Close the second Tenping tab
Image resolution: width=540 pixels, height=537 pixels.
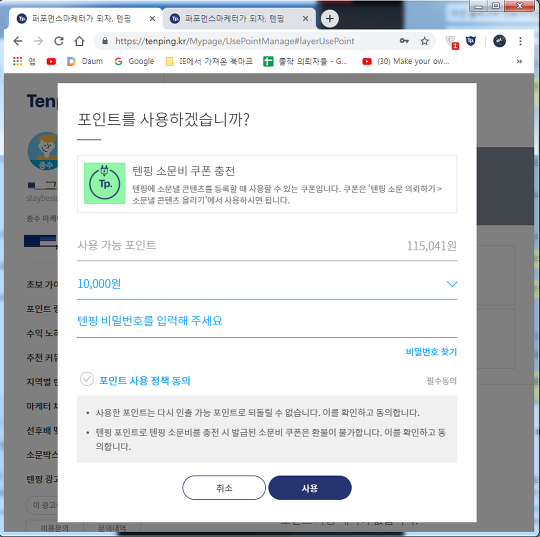tap(305, 19)
